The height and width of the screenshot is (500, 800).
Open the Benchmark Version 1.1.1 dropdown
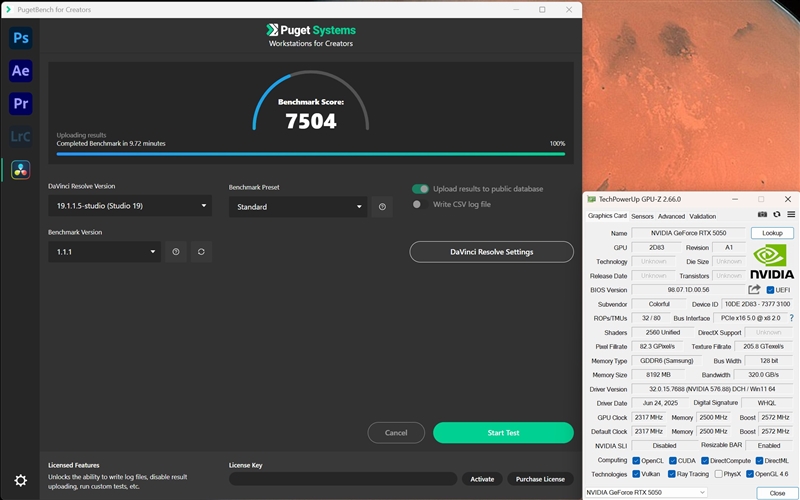coord(105,252)
